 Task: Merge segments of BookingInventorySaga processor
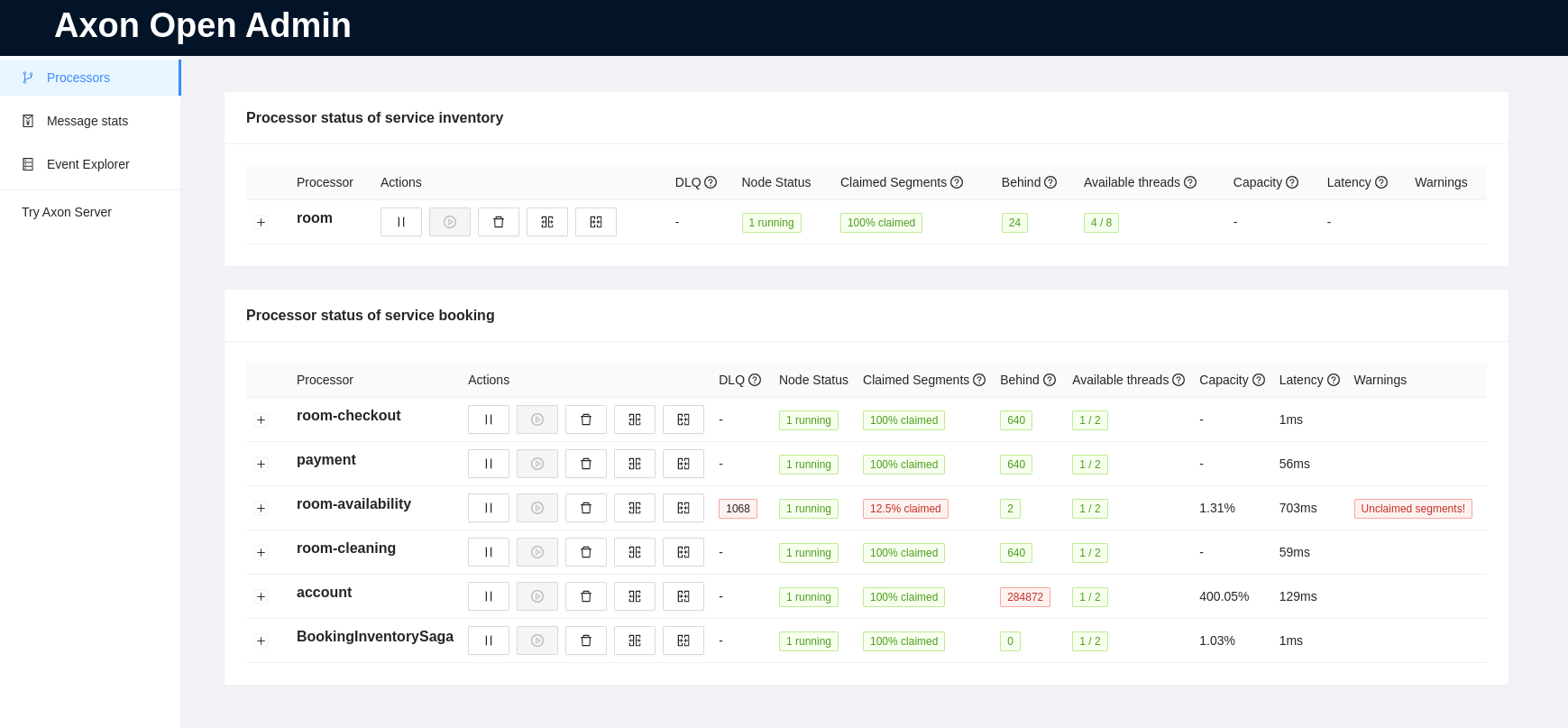point(683,640)
